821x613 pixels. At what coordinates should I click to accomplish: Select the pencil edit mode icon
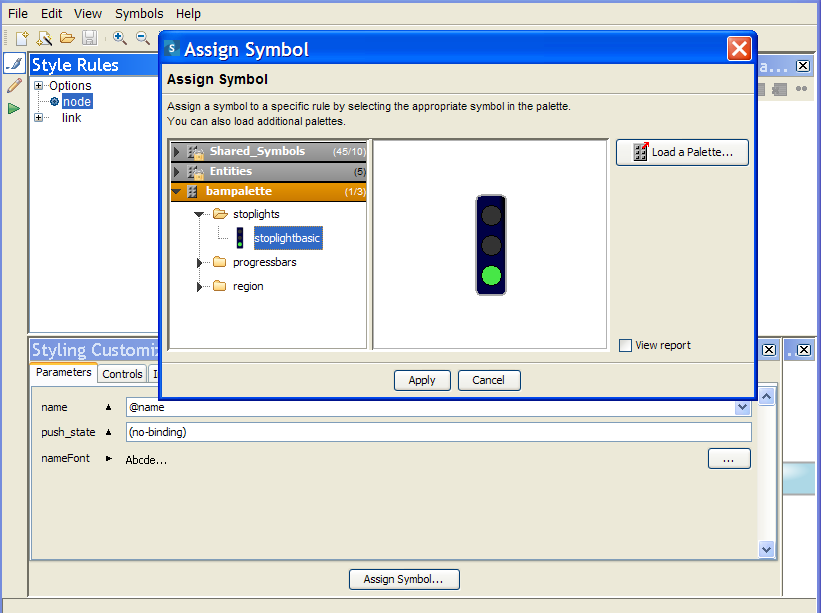point(14,86)
